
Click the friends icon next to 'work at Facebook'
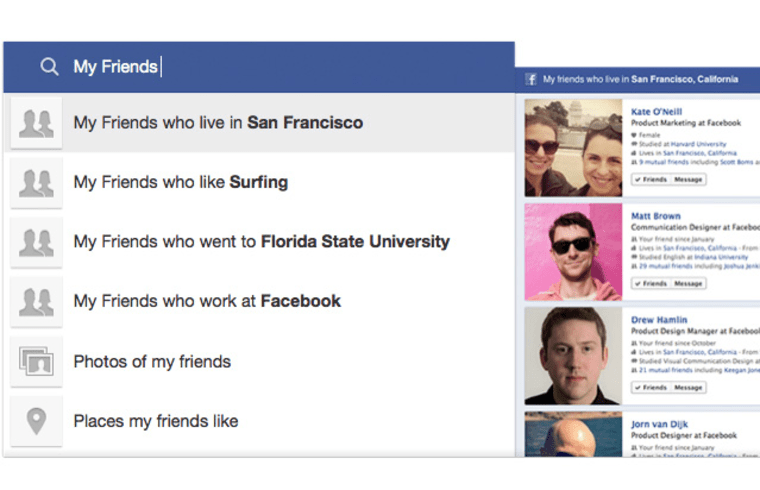coord(36,301)
